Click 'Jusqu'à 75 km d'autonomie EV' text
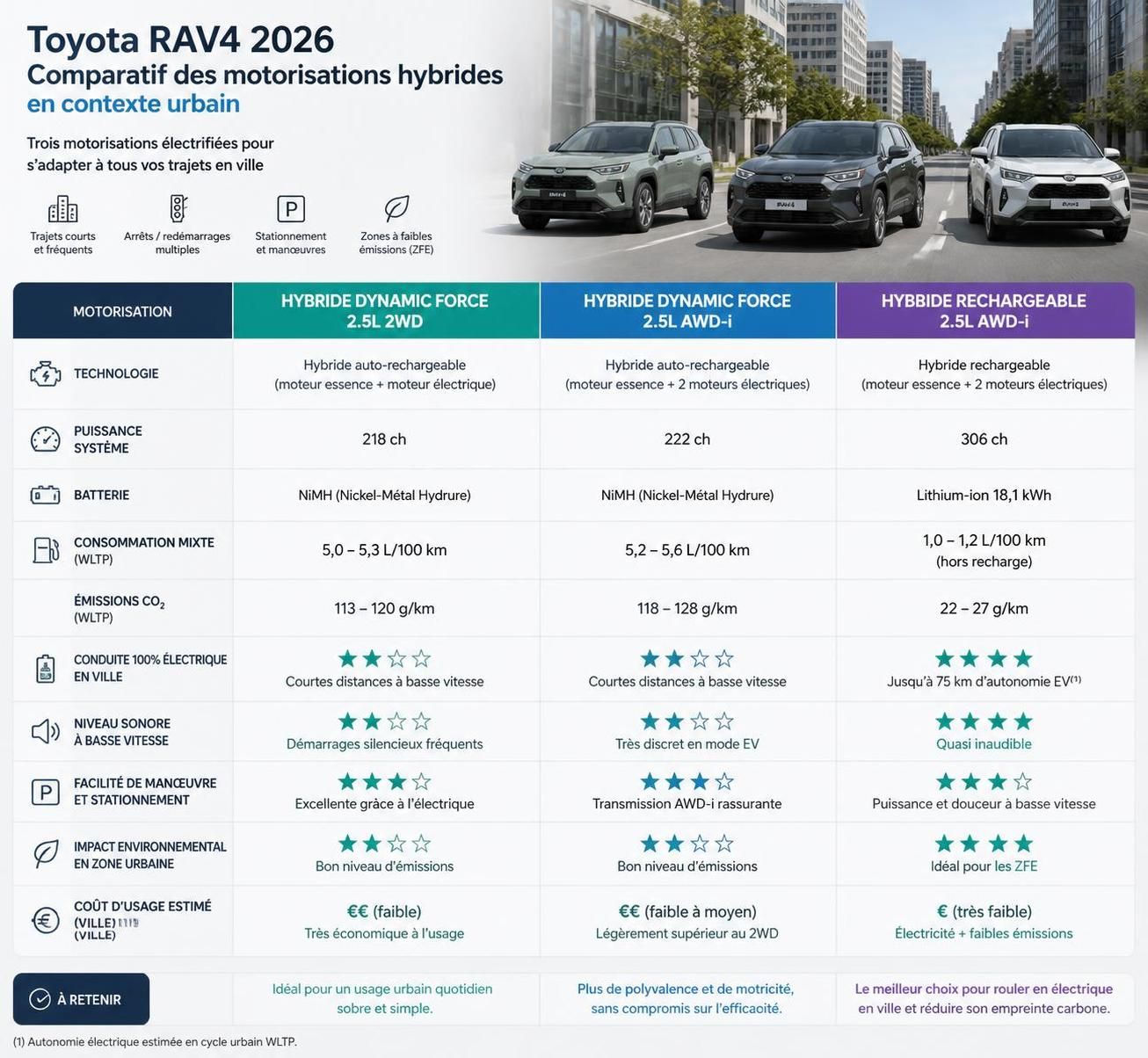Viewport: 1148px width, 1058px height. point(984,682)
